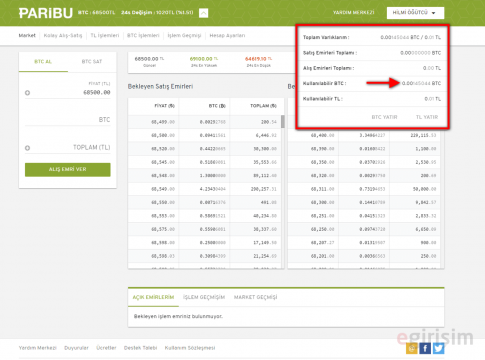Viewport: 485px width, 360px height.
Task: Open İşlem Geçmişi in the top navigation
Action: click(184, 35)
